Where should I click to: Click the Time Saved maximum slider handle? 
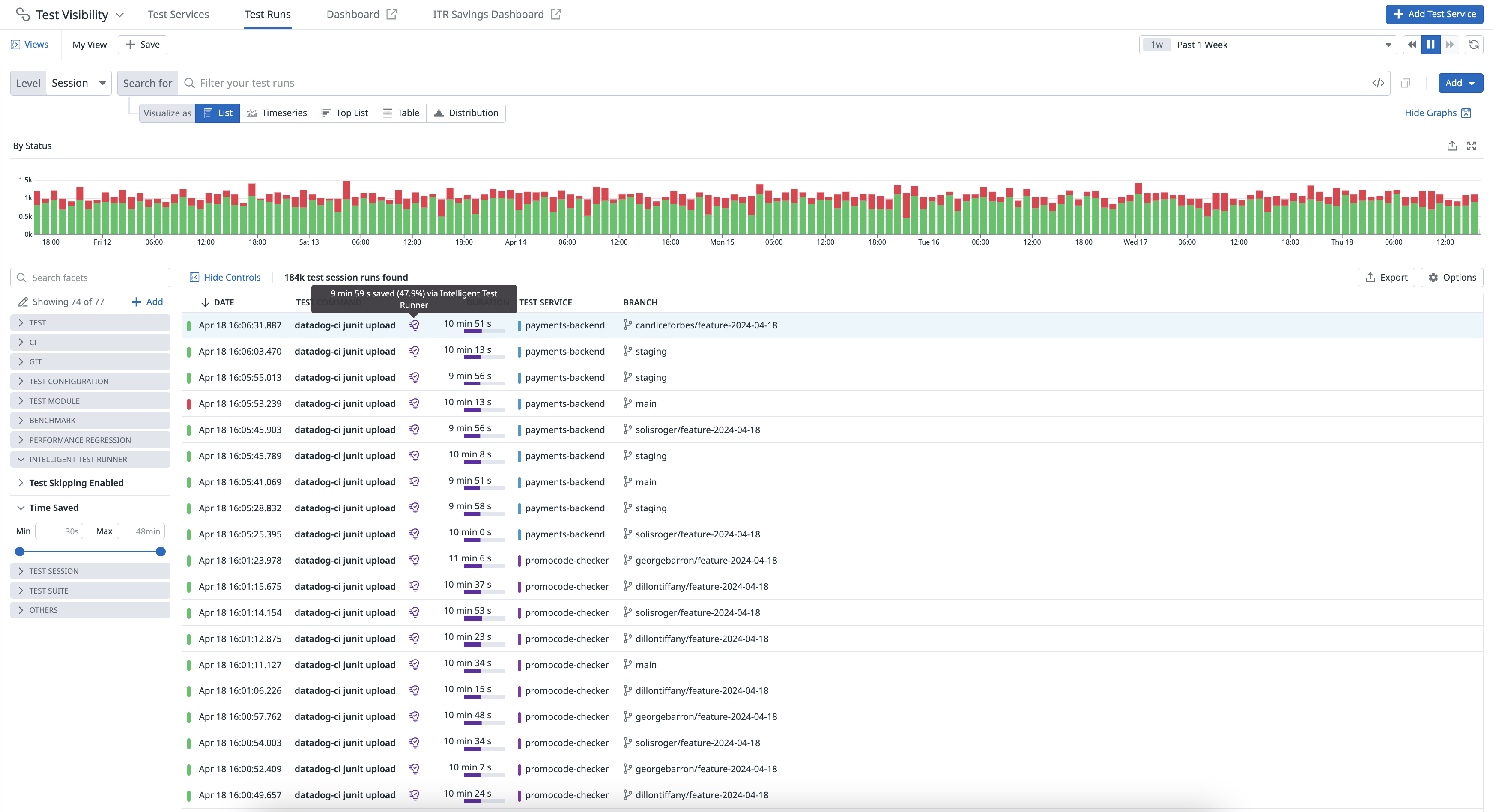pyautogui.click(x=161, y=552)
